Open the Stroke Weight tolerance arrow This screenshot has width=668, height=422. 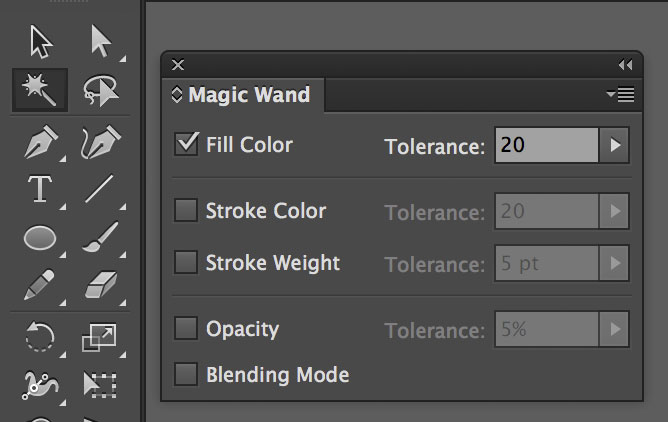tap(614, 263)
